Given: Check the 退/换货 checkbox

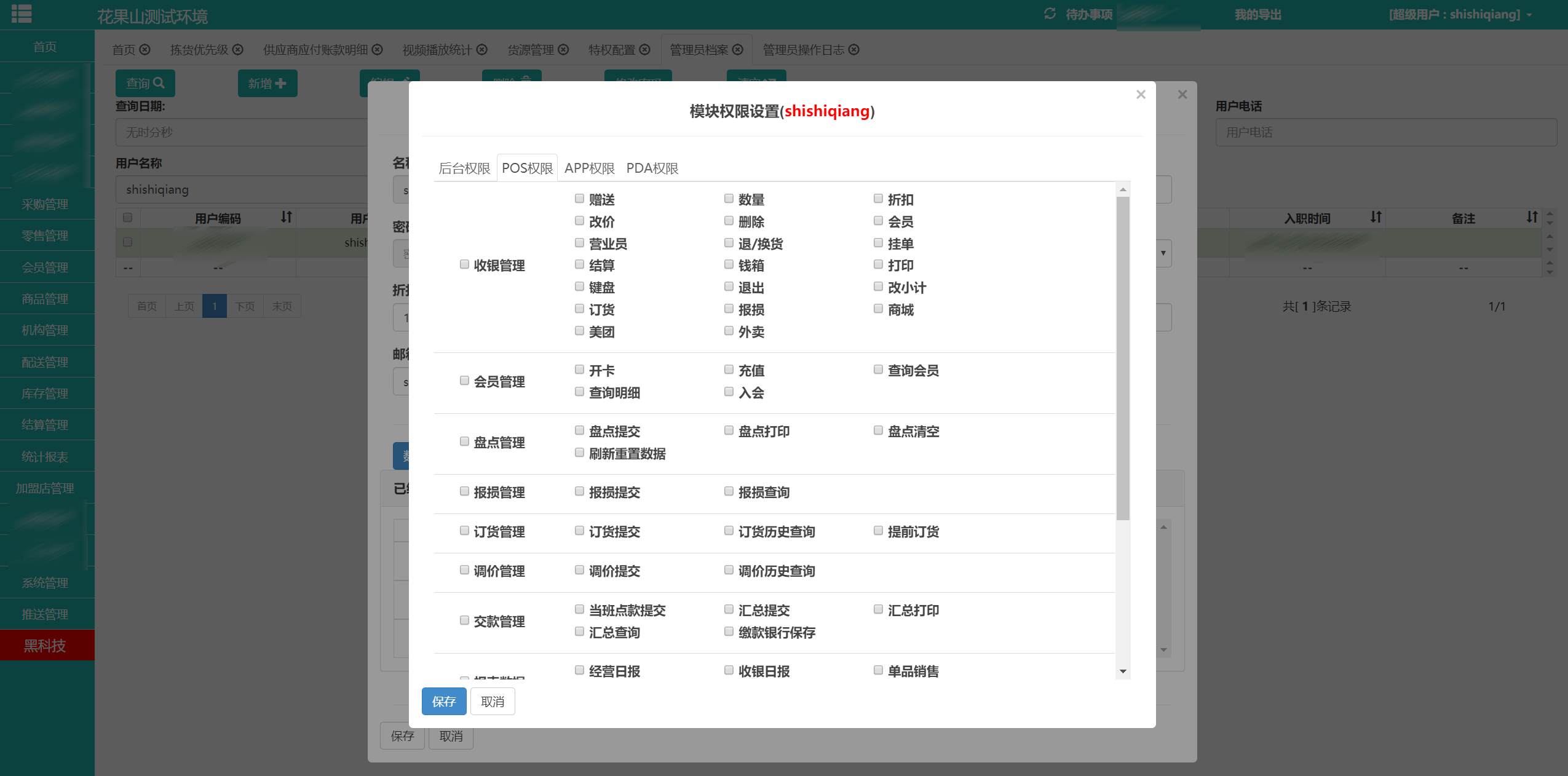Looking at the screenshot, I should tap(729, 243).
